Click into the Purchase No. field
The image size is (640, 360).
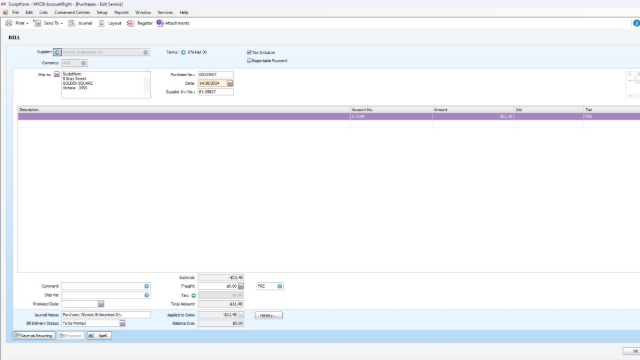(216, 75)
